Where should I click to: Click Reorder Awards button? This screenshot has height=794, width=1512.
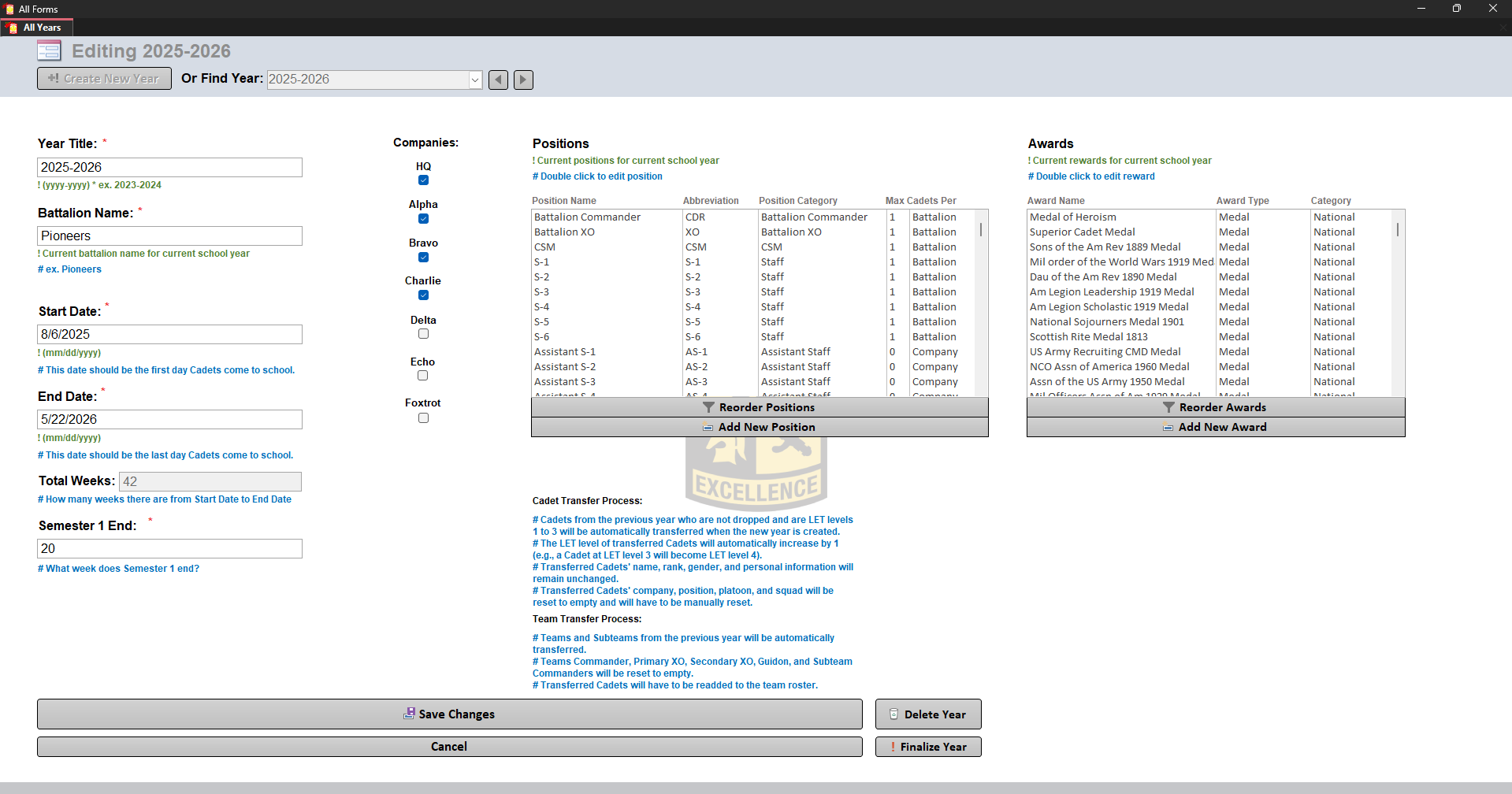[1216, 407]
